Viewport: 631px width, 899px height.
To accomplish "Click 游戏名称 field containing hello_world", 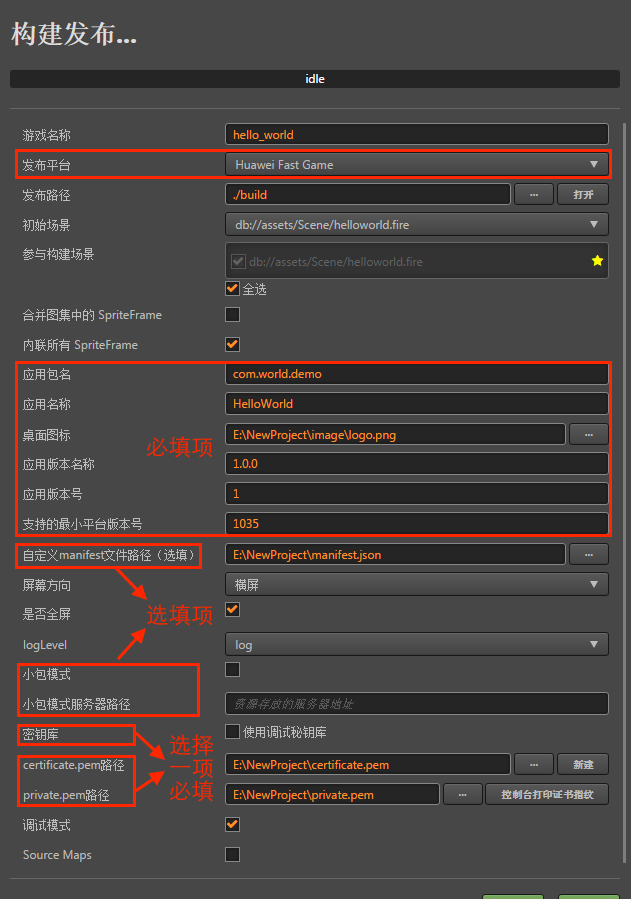I will pyautogui.click(x=417, y=134).
